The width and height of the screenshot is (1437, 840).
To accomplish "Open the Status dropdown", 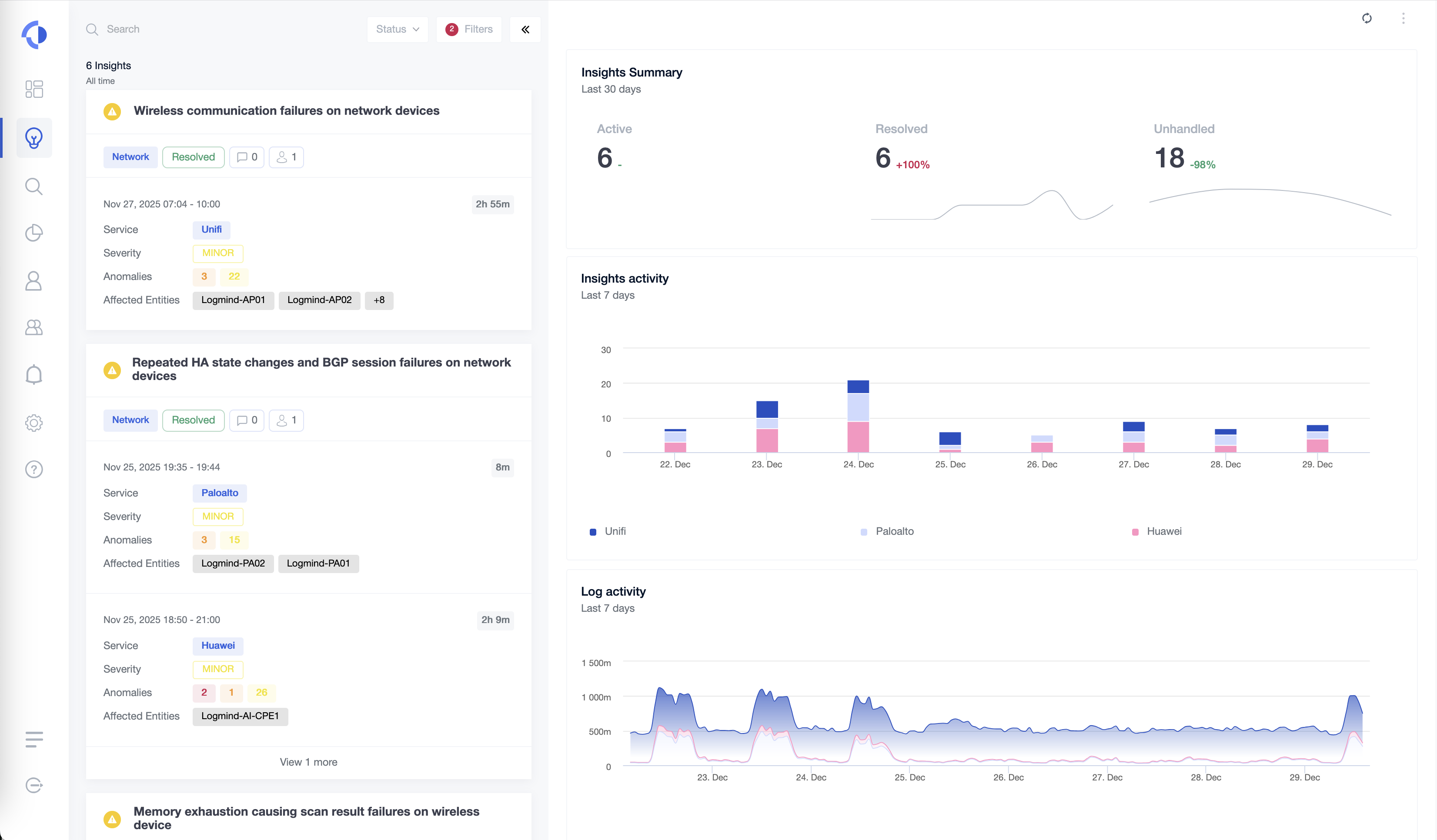I will pyautogui.click(x=398, y=29).
